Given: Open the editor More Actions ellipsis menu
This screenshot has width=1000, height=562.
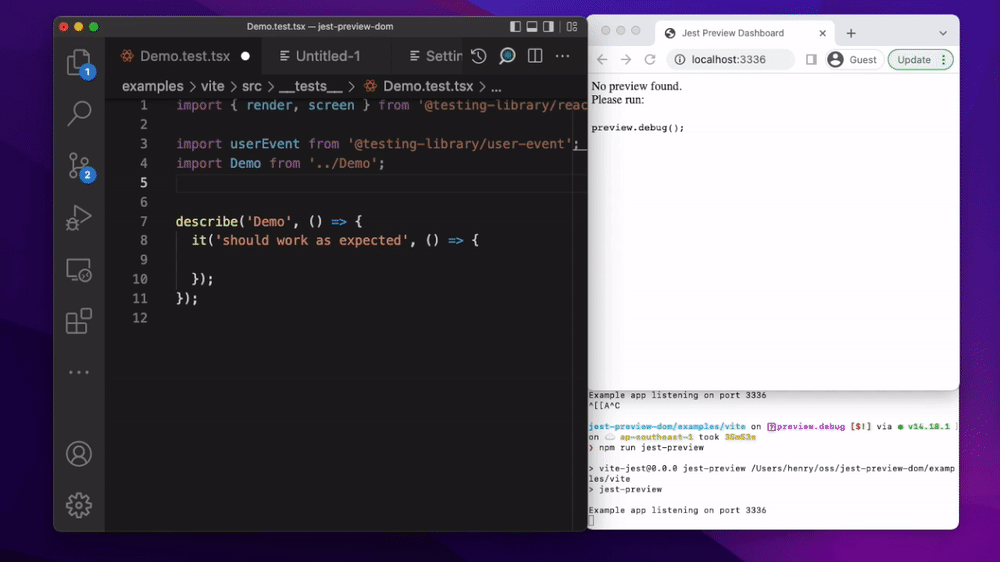Looking at the screenshot, I should (563, 56).
